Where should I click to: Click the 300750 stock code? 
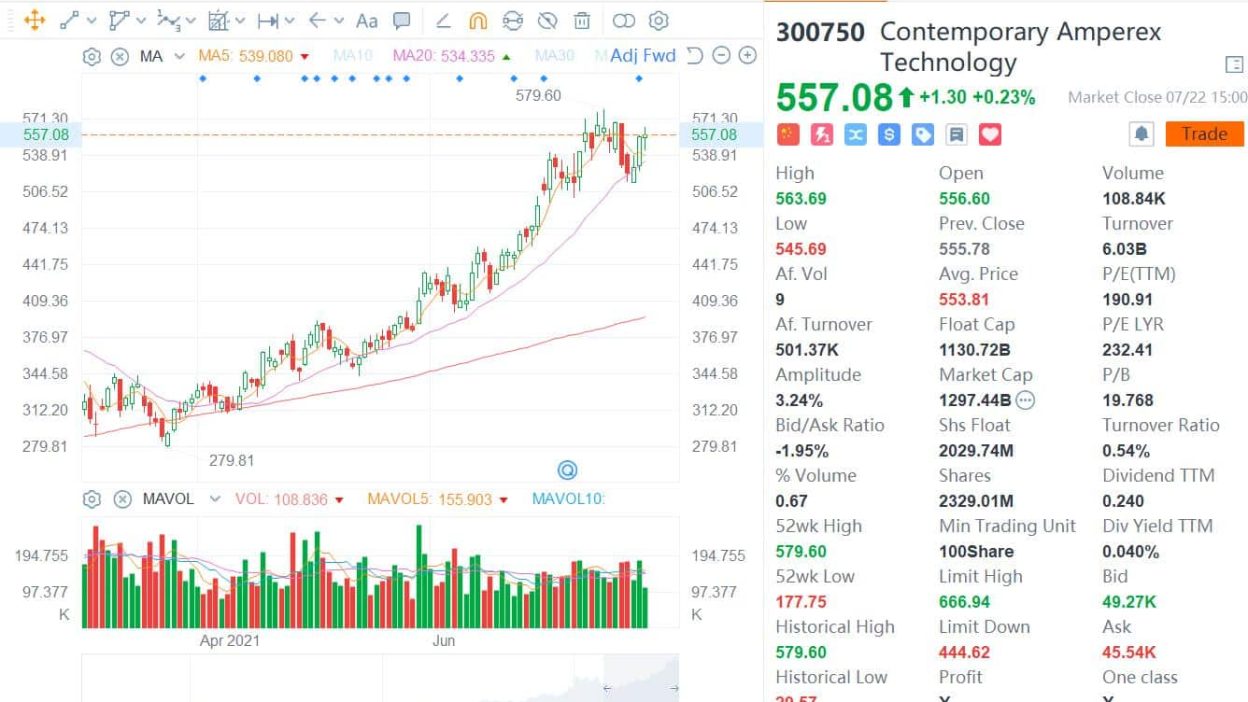820,33
